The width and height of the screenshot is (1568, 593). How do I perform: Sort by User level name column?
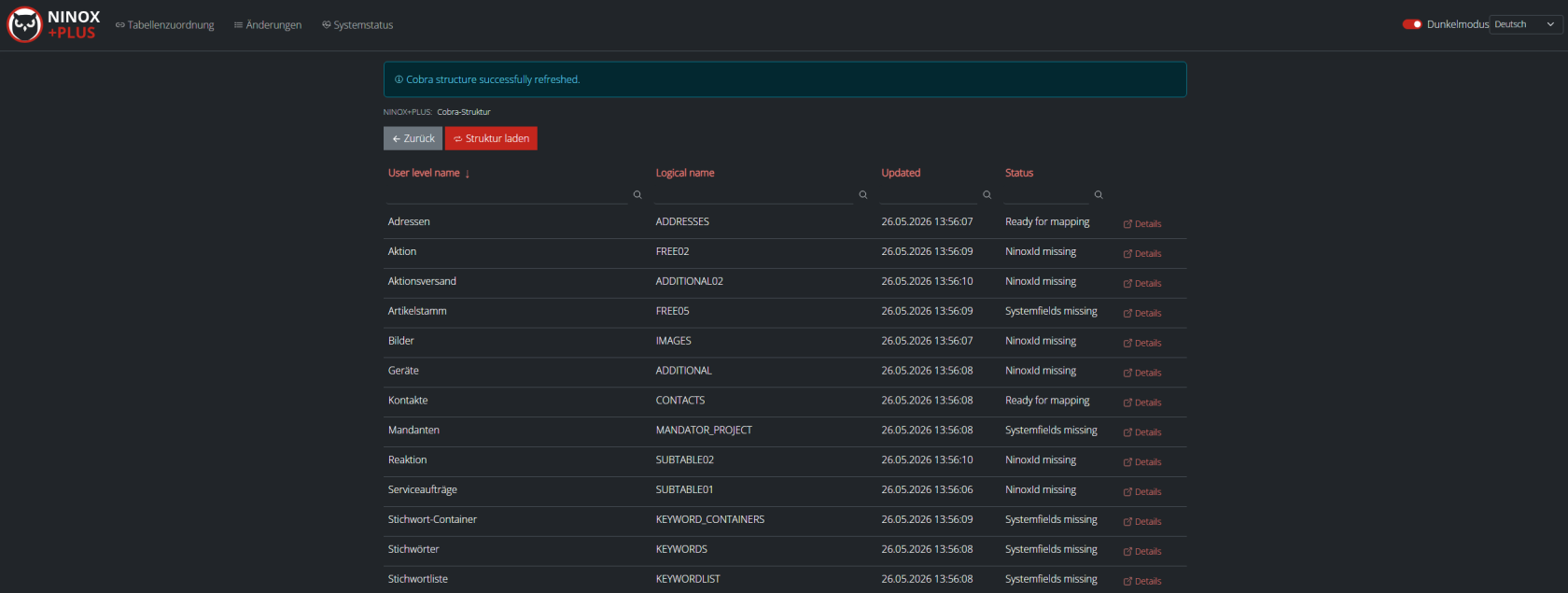[x=429, y=173]
